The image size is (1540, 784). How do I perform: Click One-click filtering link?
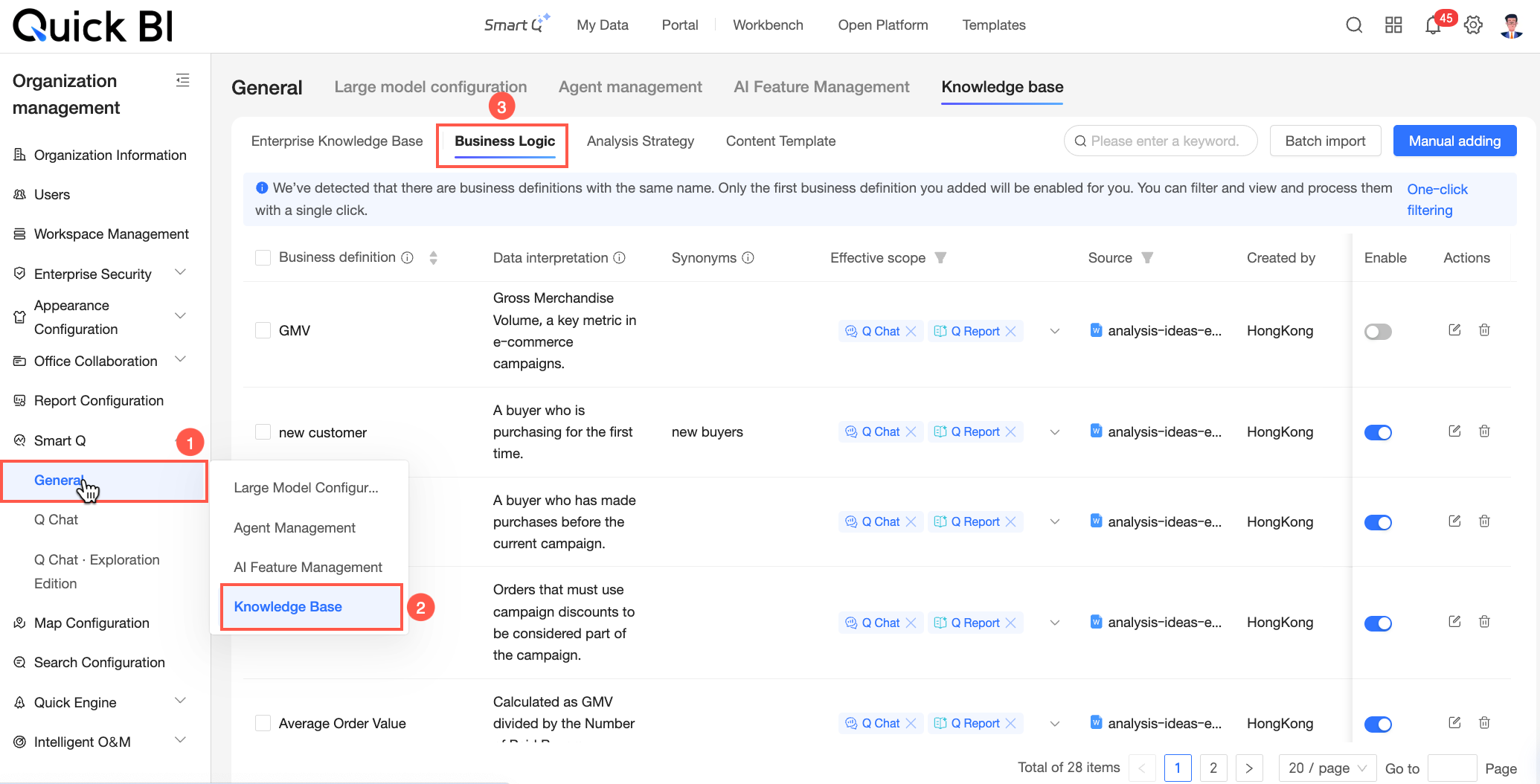[1437, 199]
